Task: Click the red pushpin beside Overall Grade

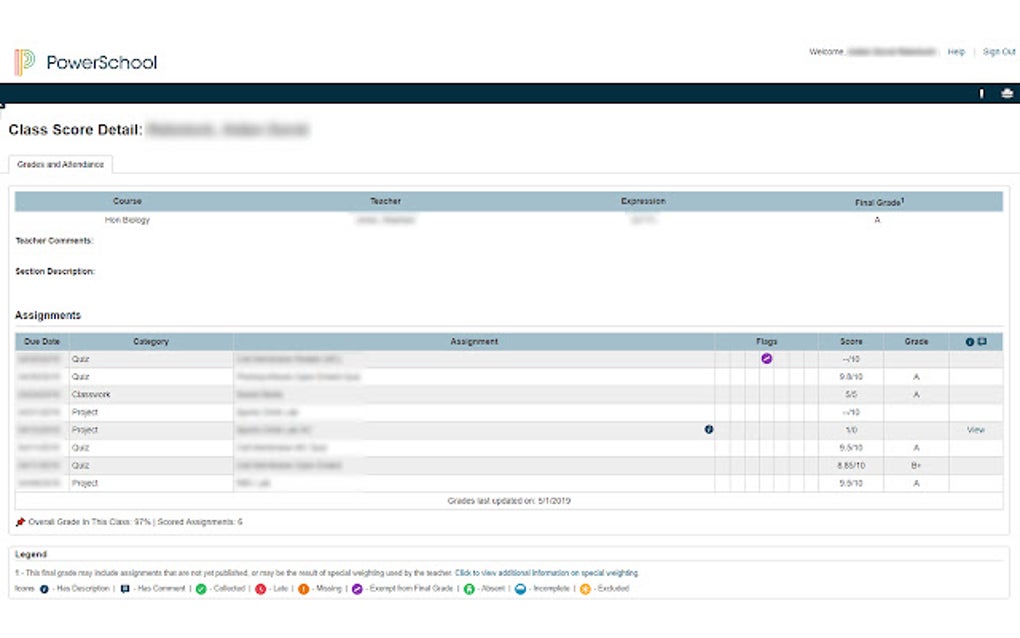Action: point(18,521)
